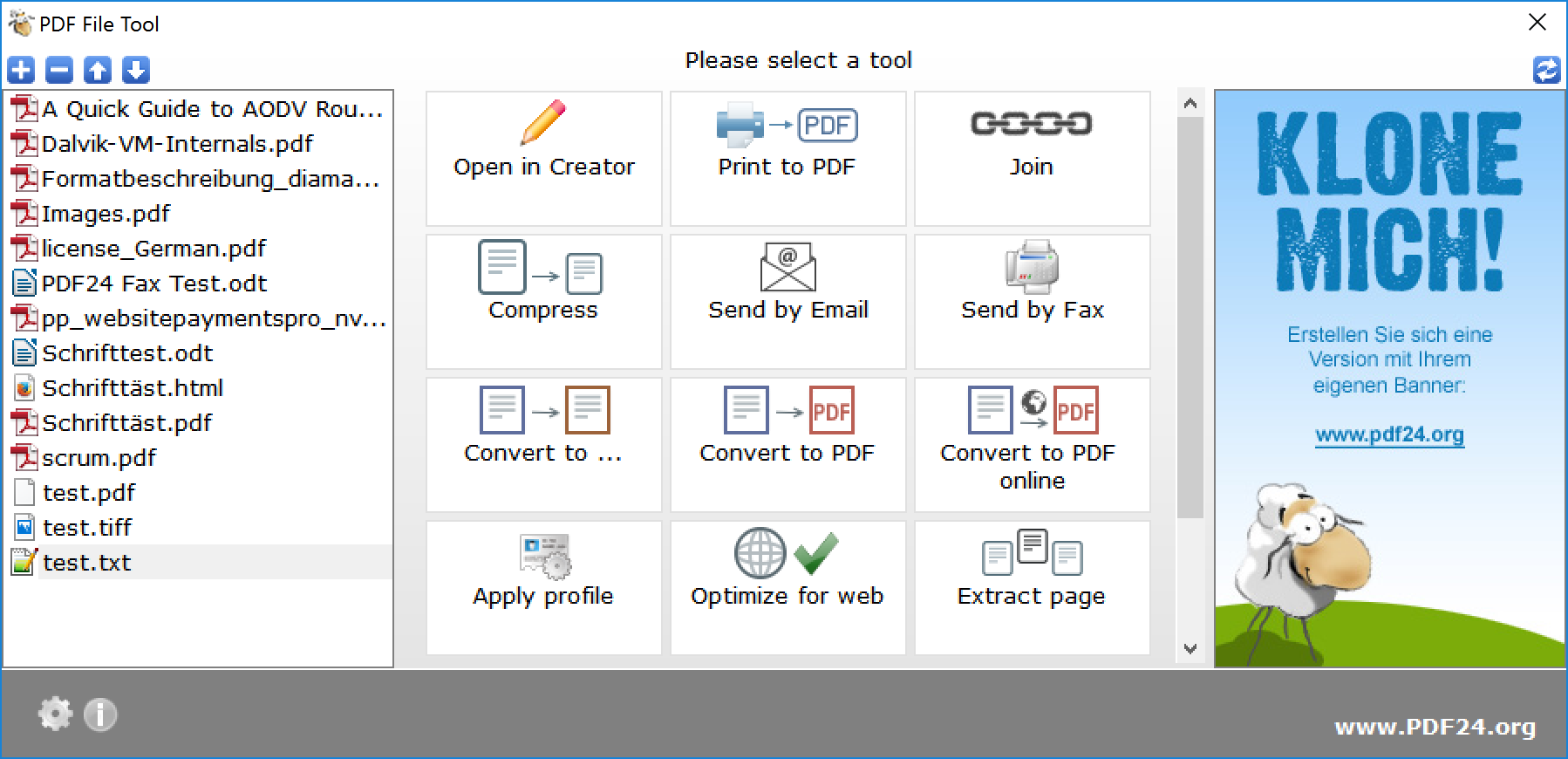Click the Extract page documents icon

pyautogui.click(x=1033, y=553)
